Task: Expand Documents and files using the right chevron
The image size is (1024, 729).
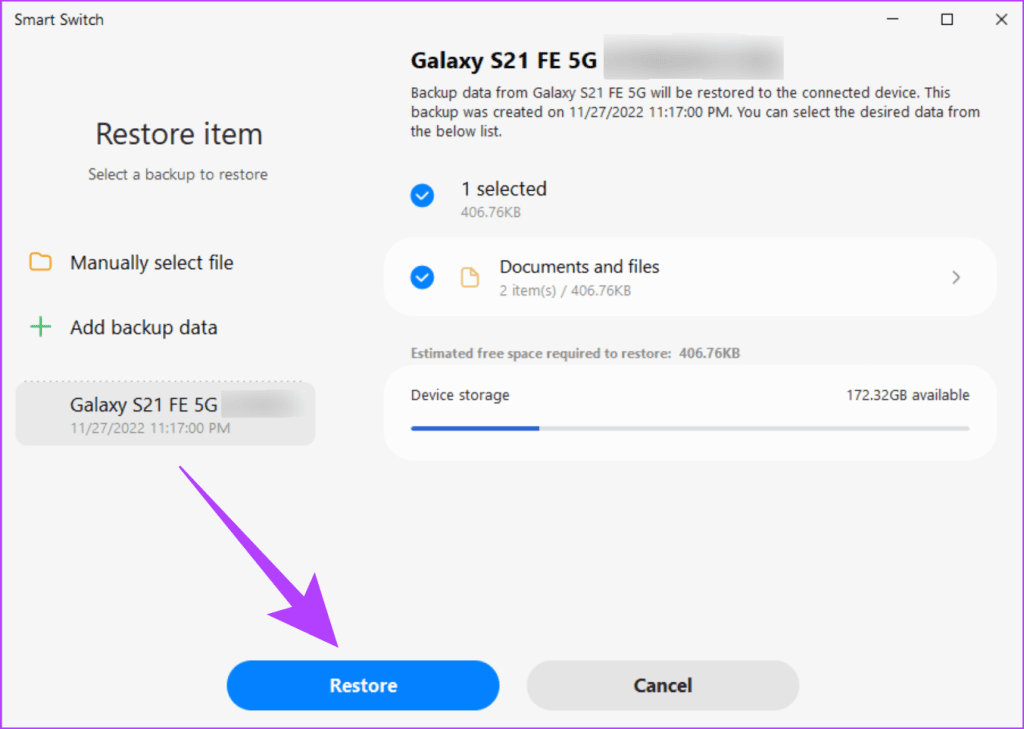Action: (956, 277)
